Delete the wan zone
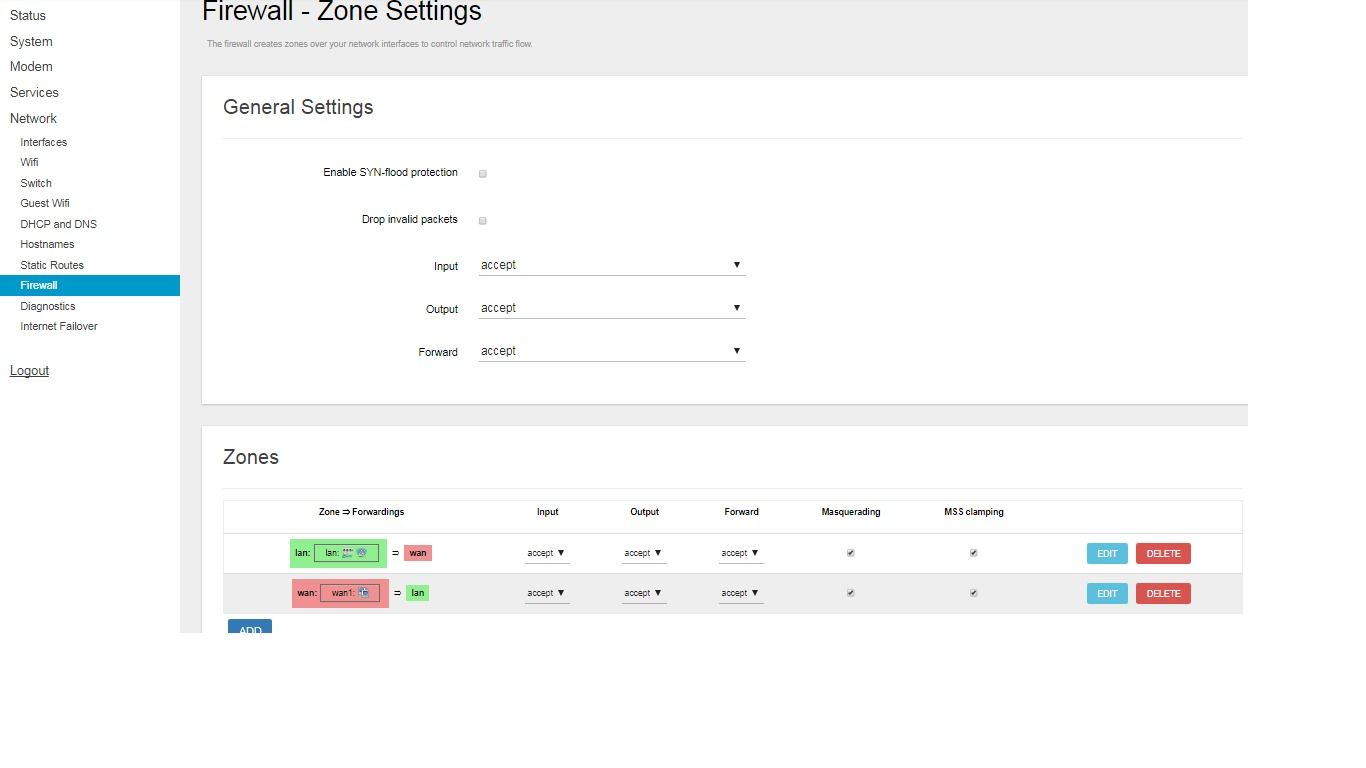 click(x=1163, y=593)
